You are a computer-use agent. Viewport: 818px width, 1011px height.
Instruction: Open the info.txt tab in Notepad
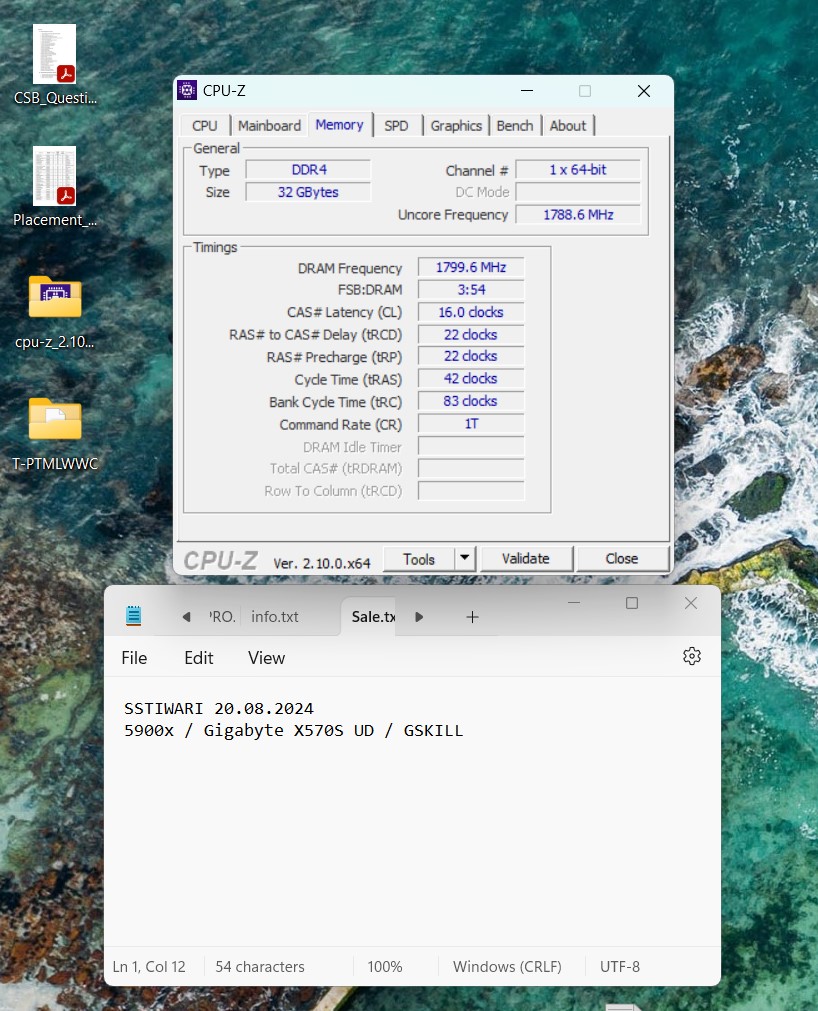point(275,617)
